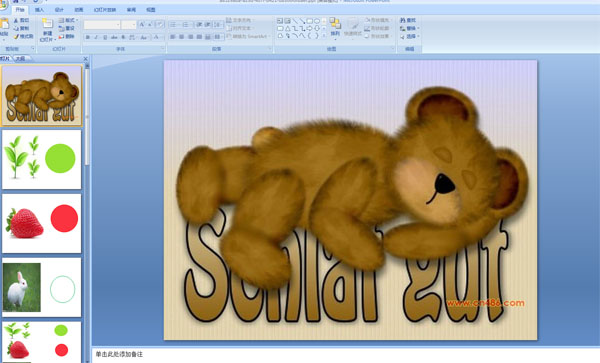This screenshot has width=600, height=363.
Task: Toggle italic formatting
Action: click(x=96, y=37)
